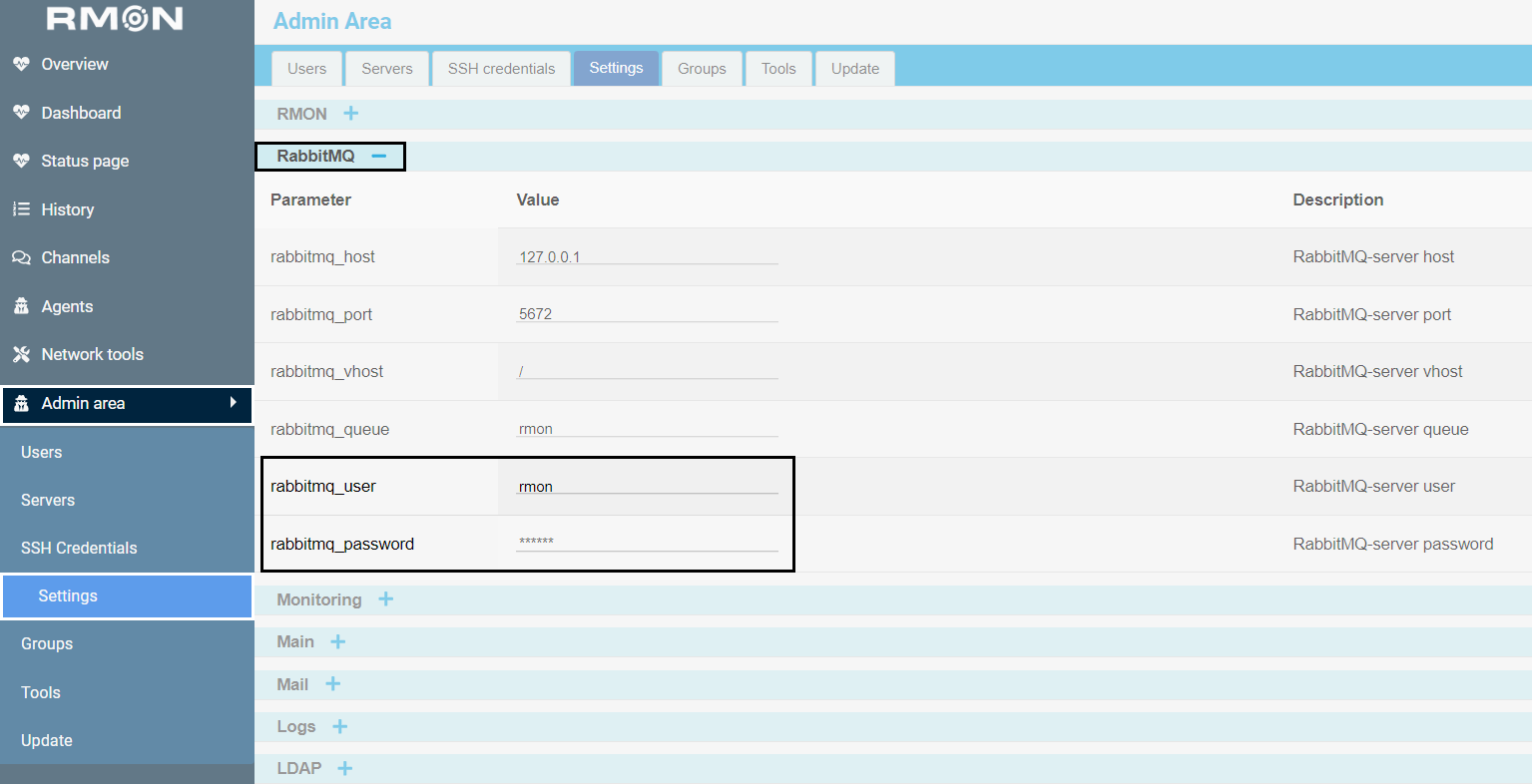
Task: Expand the RMON settings section
Action: [350, 114]
